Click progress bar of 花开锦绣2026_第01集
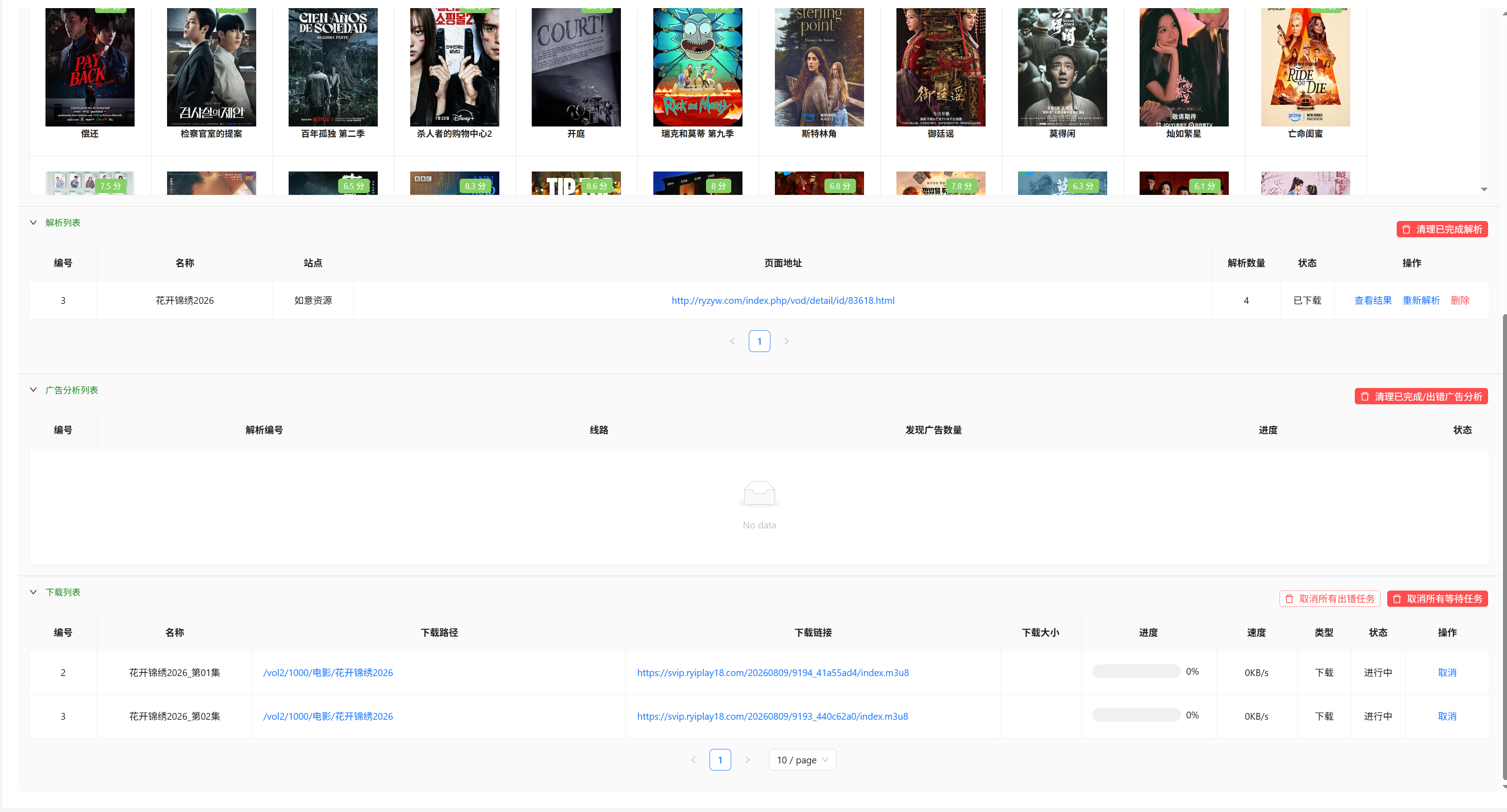This screenshot has width=1507, height=812. tap(1136, 672)
